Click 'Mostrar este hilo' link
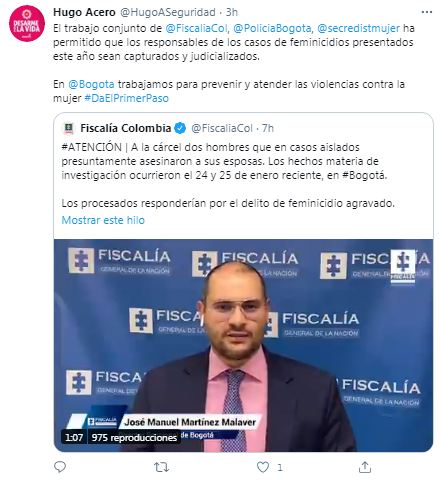The height and width of the screenshot is (481, 439). tap(103, 220)
